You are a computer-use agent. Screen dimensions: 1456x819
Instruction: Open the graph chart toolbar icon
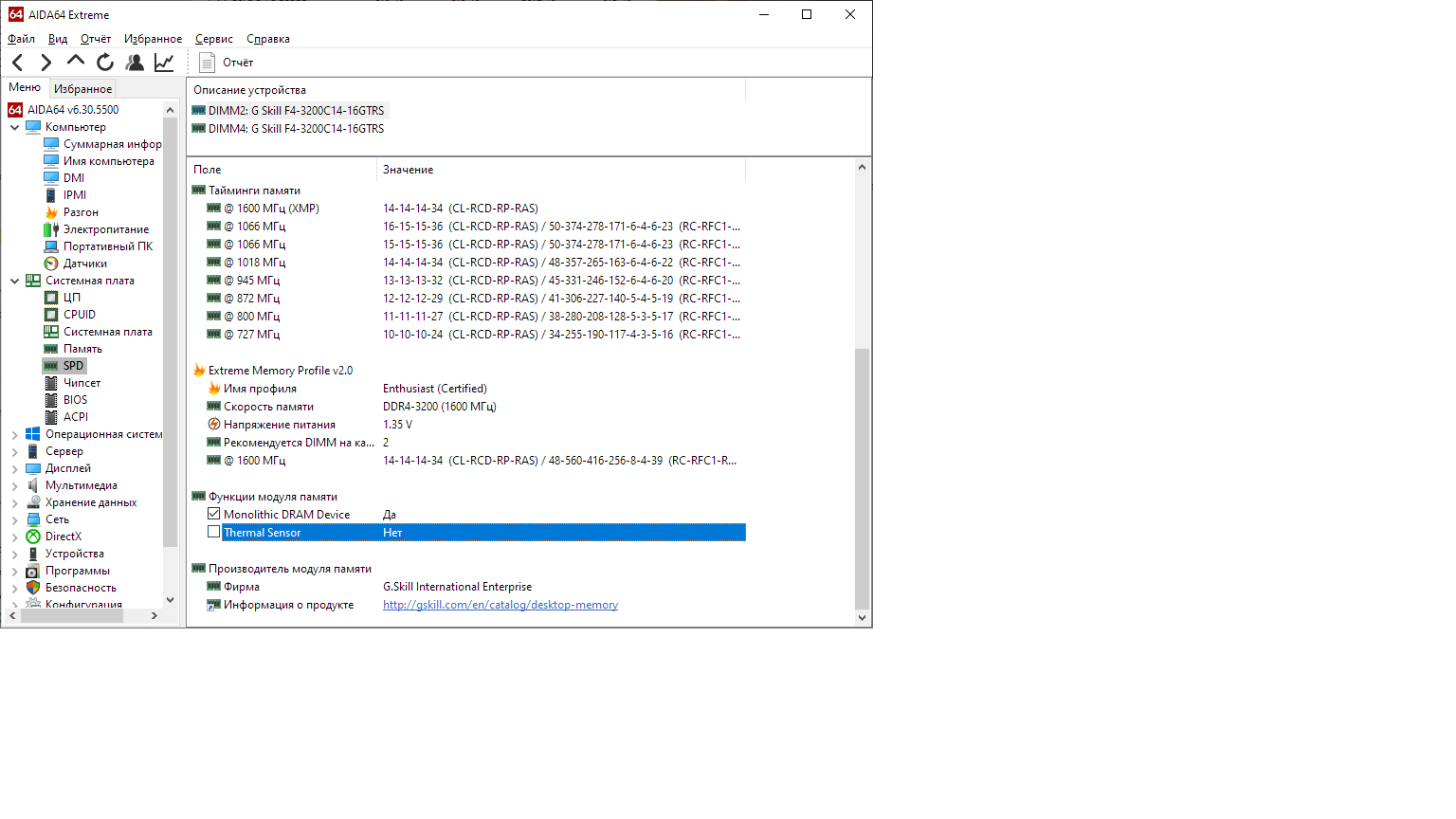tap(164, 63)
